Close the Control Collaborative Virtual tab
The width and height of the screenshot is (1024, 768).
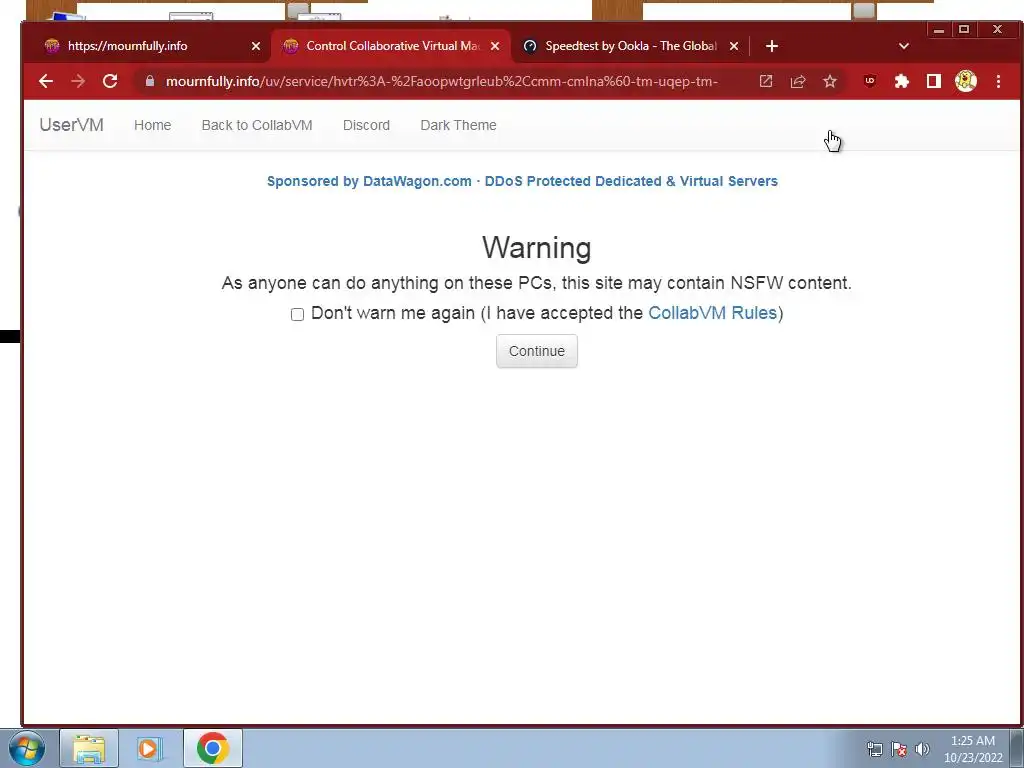(495, 46)
